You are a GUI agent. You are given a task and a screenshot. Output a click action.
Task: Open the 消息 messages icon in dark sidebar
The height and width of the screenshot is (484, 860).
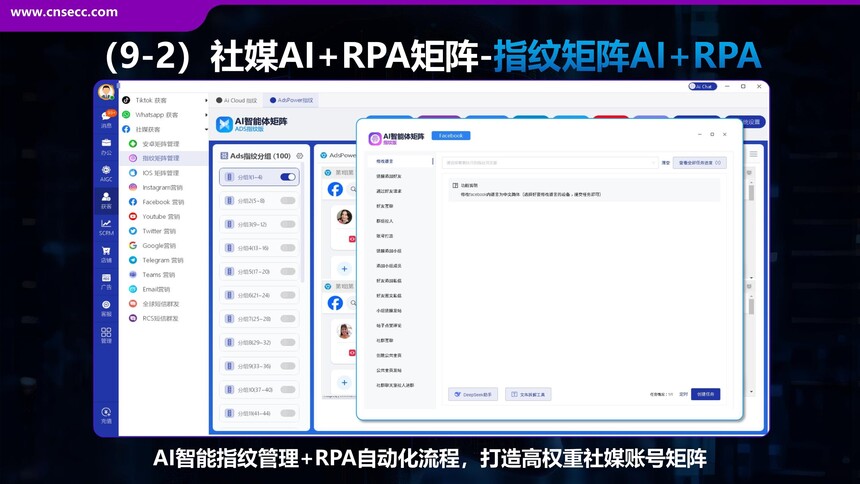106,119
